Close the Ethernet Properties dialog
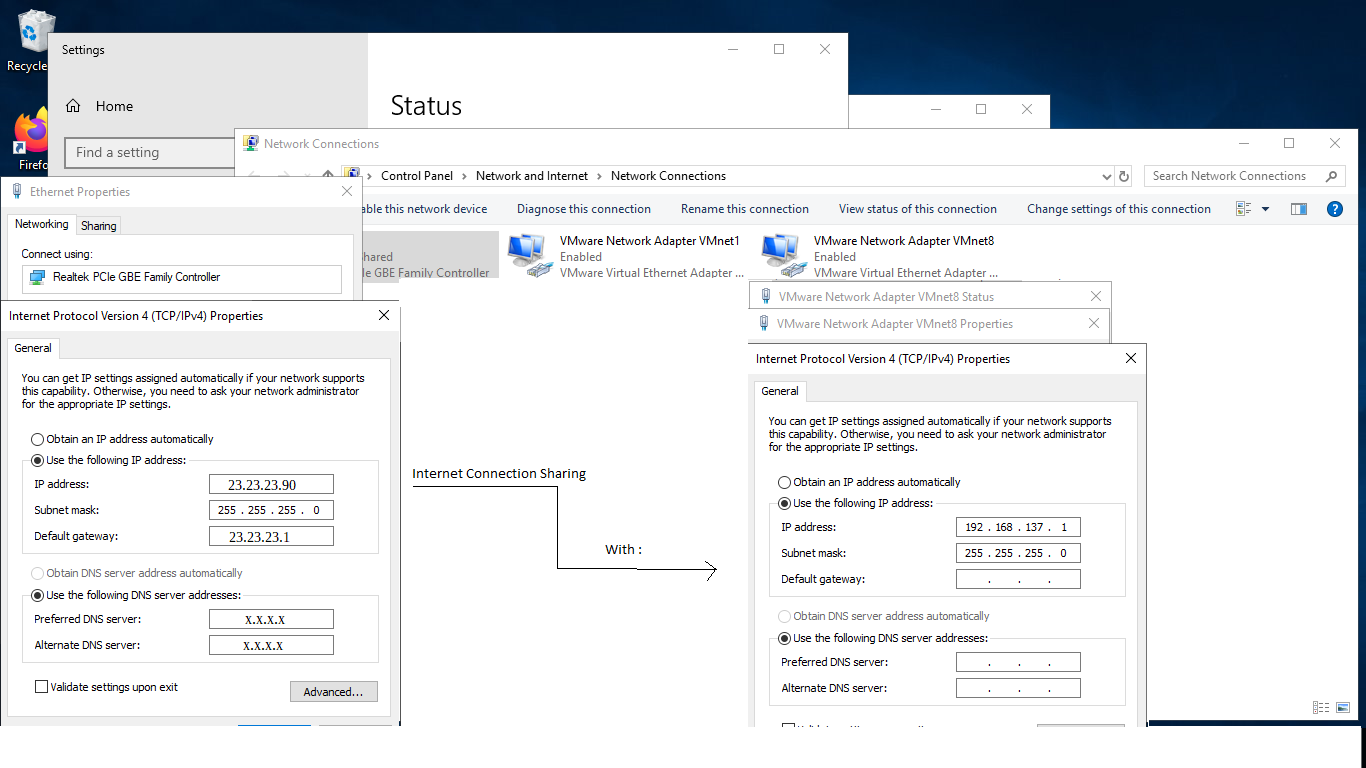This screenshot has width=1366, height=768. point(347,192)
